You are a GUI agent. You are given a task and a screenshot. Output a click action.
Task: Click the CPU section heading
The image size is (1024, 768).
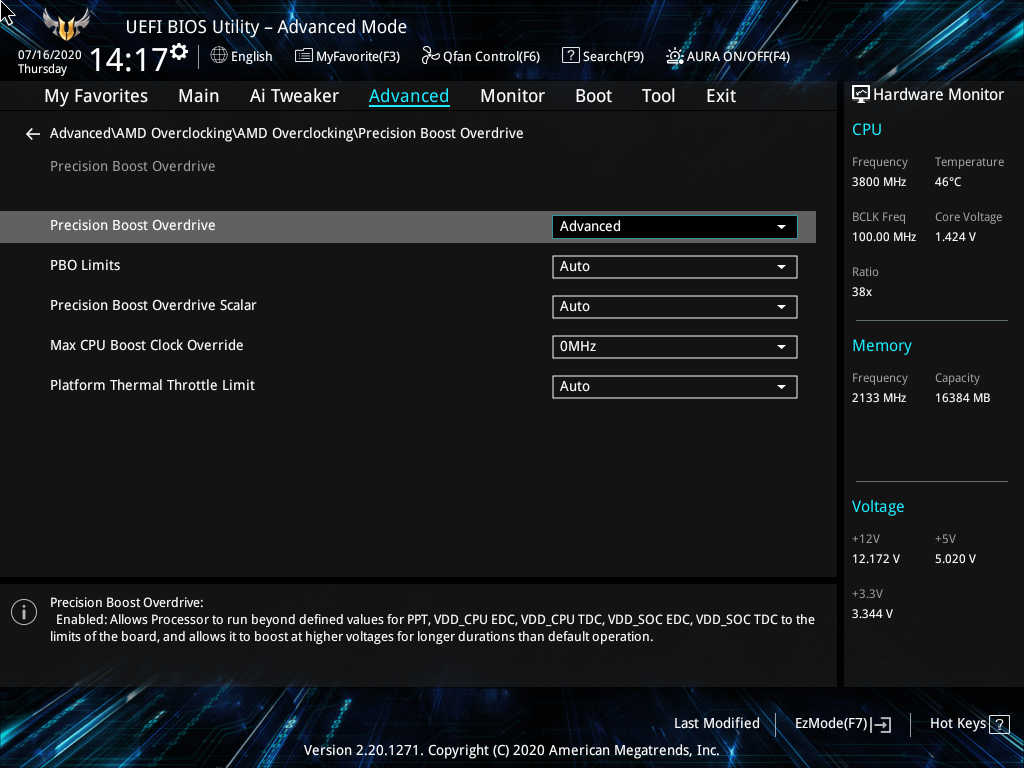[x=867, y=129]
